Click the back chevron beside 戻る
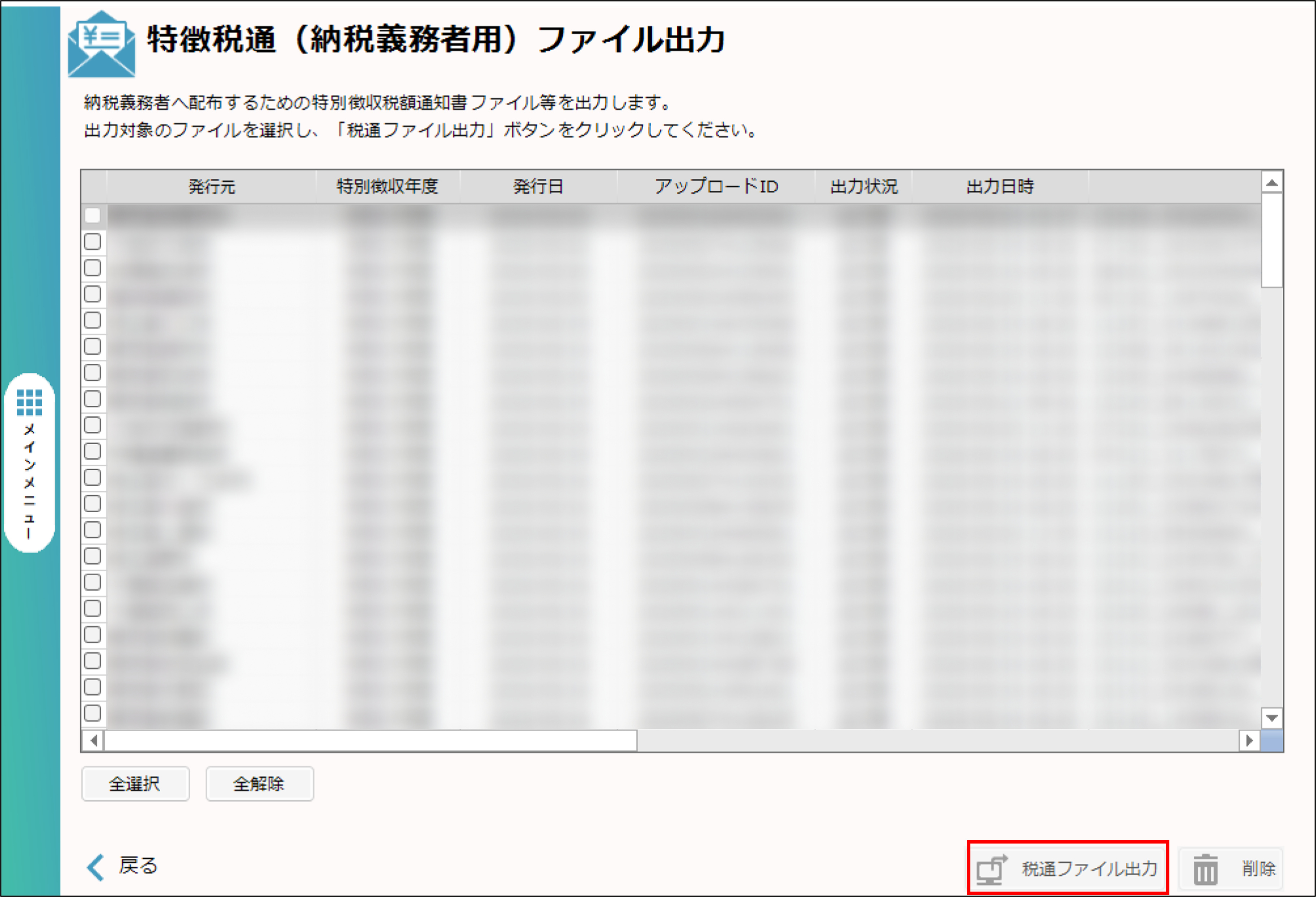Viewport: 1316px width, 897px height. [x=95, y=867]
